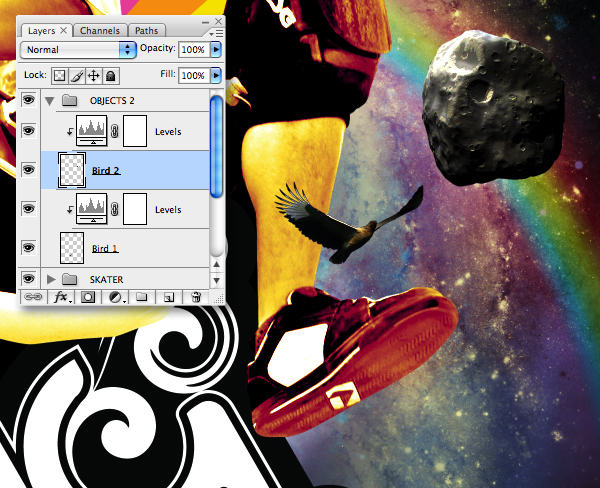Screen dimensions: 600x488
Task: Create new fill or adjustment layer
Action: (116, 297)
